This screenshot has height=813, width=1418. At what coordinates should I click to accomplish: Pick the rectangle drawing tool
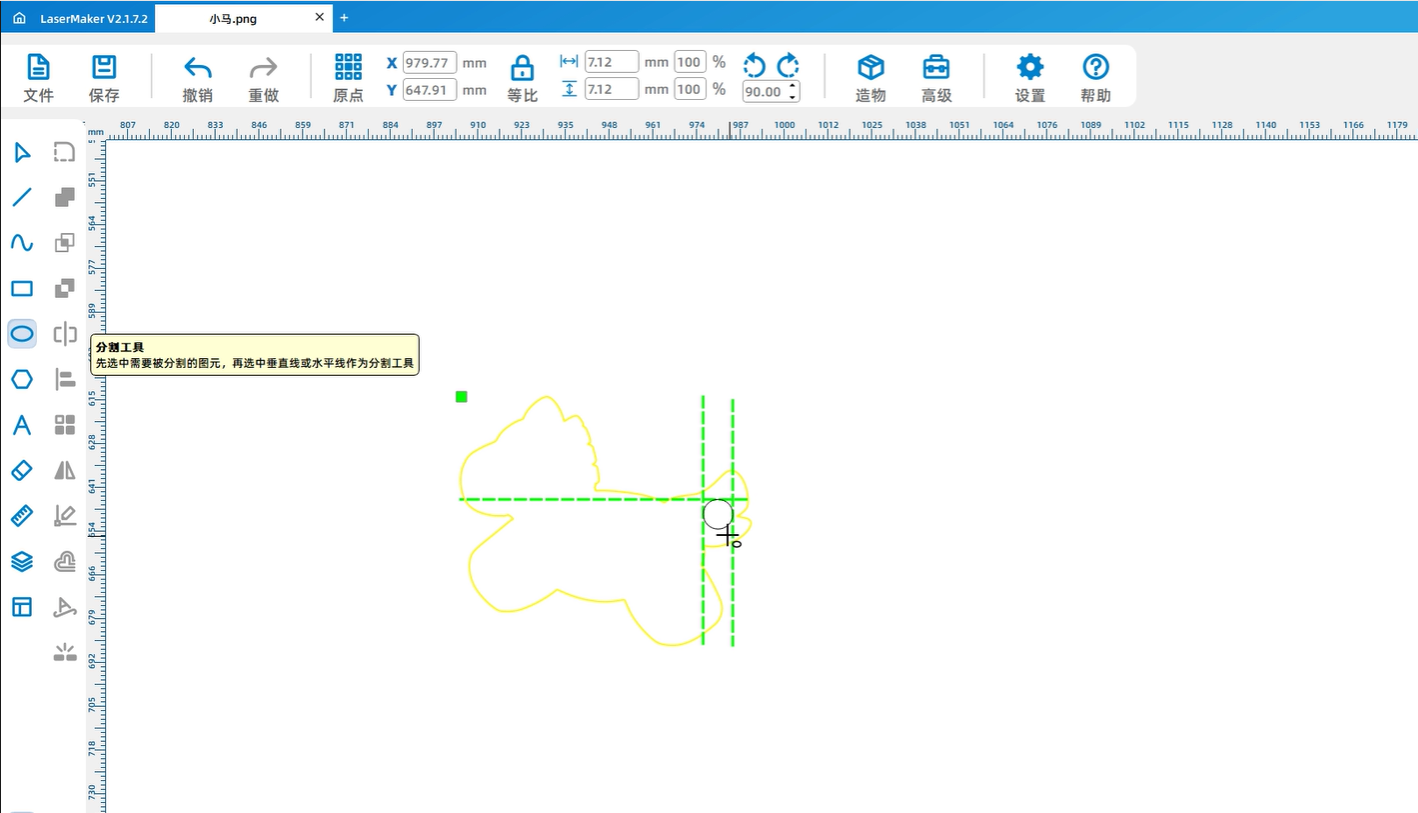click(x=22, y=289)
